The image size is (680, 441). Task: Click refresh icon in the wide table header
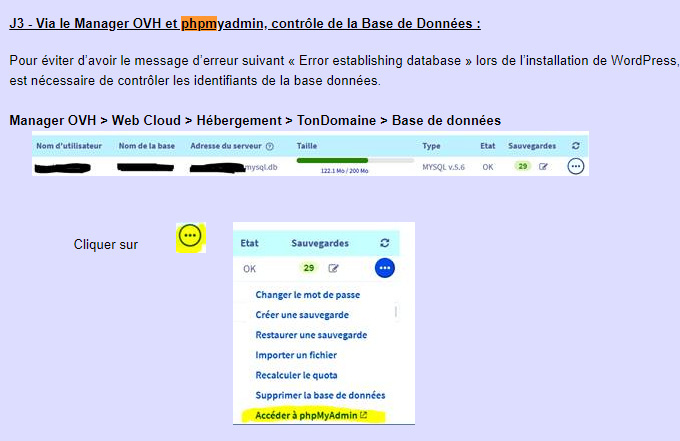576,146
